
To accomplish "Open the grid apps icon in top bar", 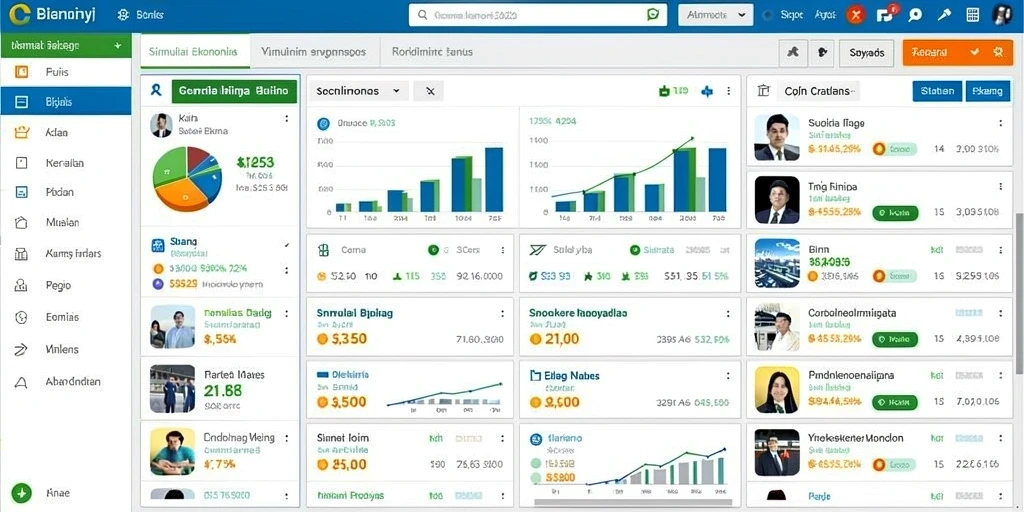I will pos(972,16).
